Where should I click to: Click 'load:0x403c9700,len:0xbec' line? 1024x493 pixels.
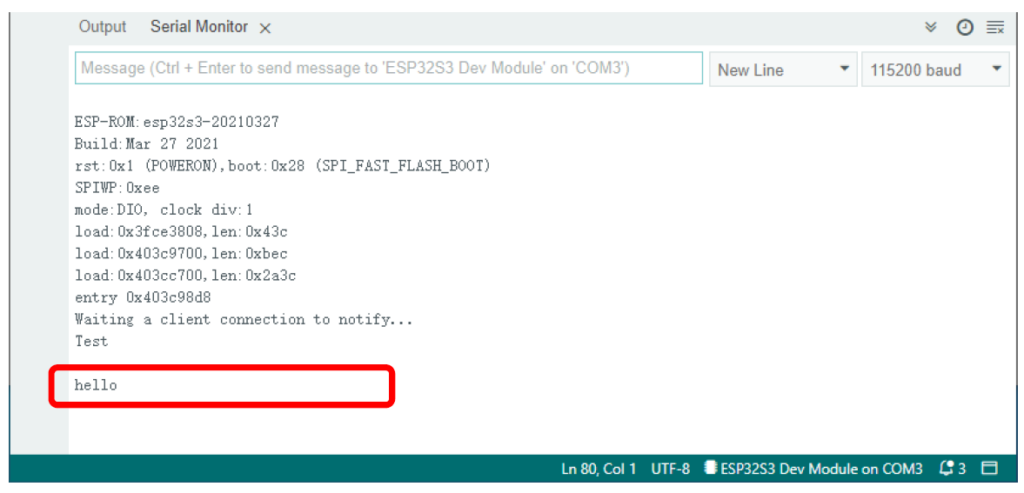181,253
